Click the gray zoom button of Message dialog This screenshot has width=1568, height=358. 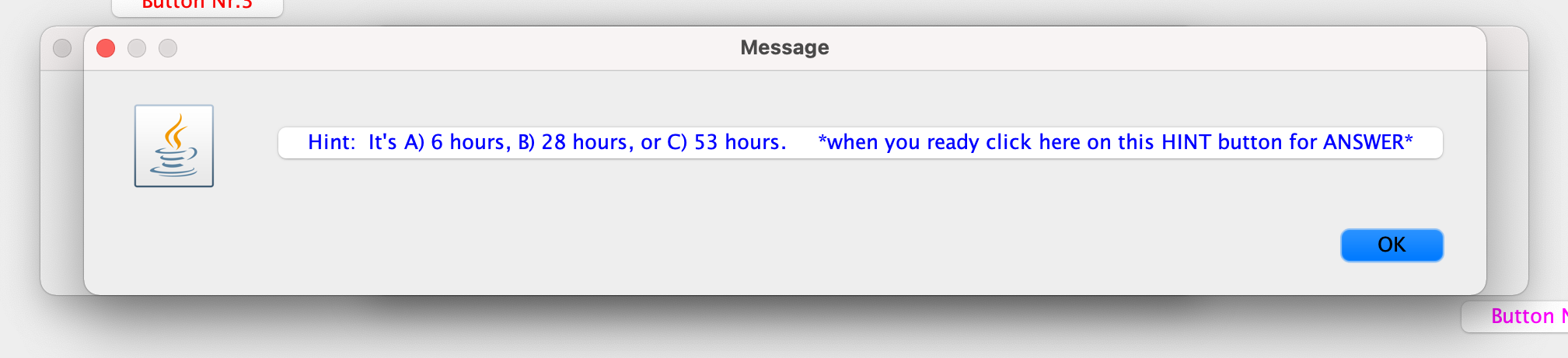[x=168, y=48]
